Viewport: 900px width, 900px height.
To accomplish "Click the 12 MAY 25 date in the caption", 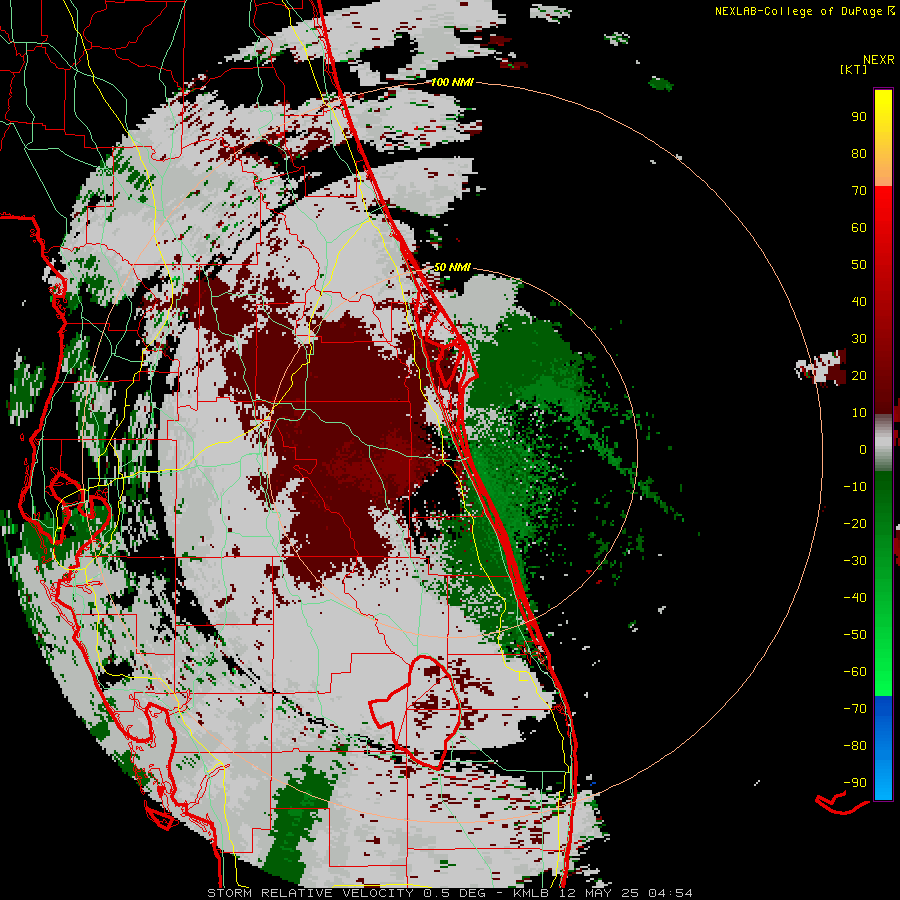I will tap(598, 893).
